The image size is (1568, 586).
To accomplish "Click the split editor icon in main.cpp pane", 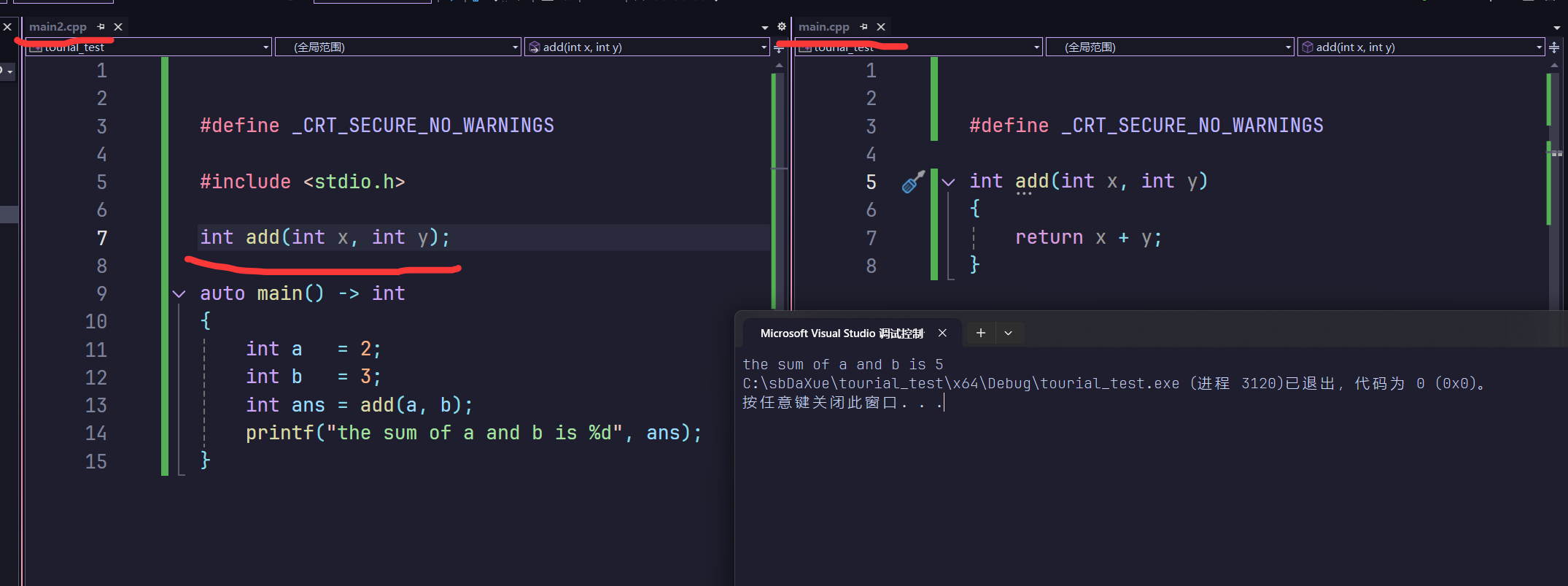I will point(1554,47).
